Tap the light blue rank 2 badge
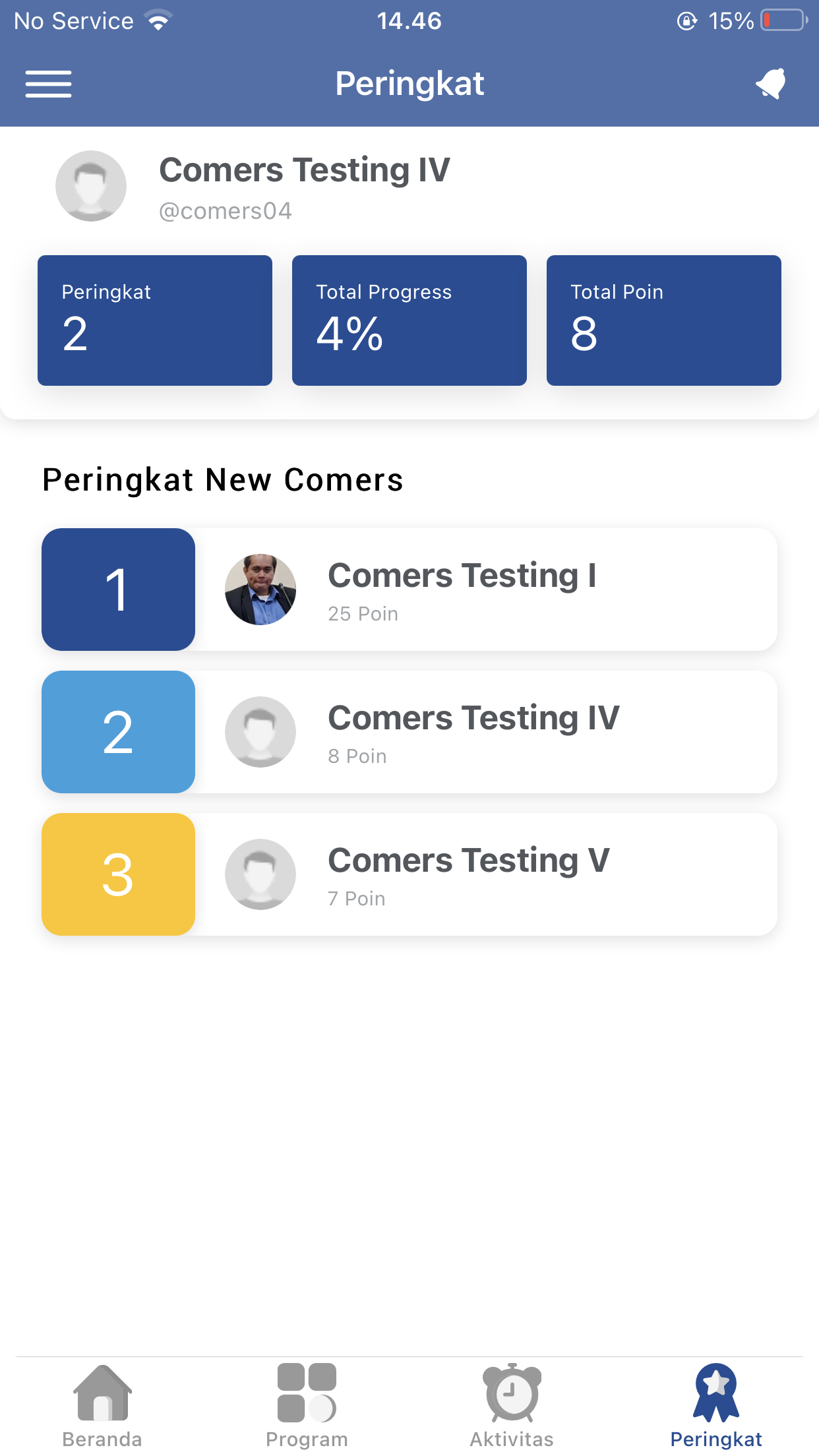The width and height of the screenshot is (819, 1456). tap(118, 732)
